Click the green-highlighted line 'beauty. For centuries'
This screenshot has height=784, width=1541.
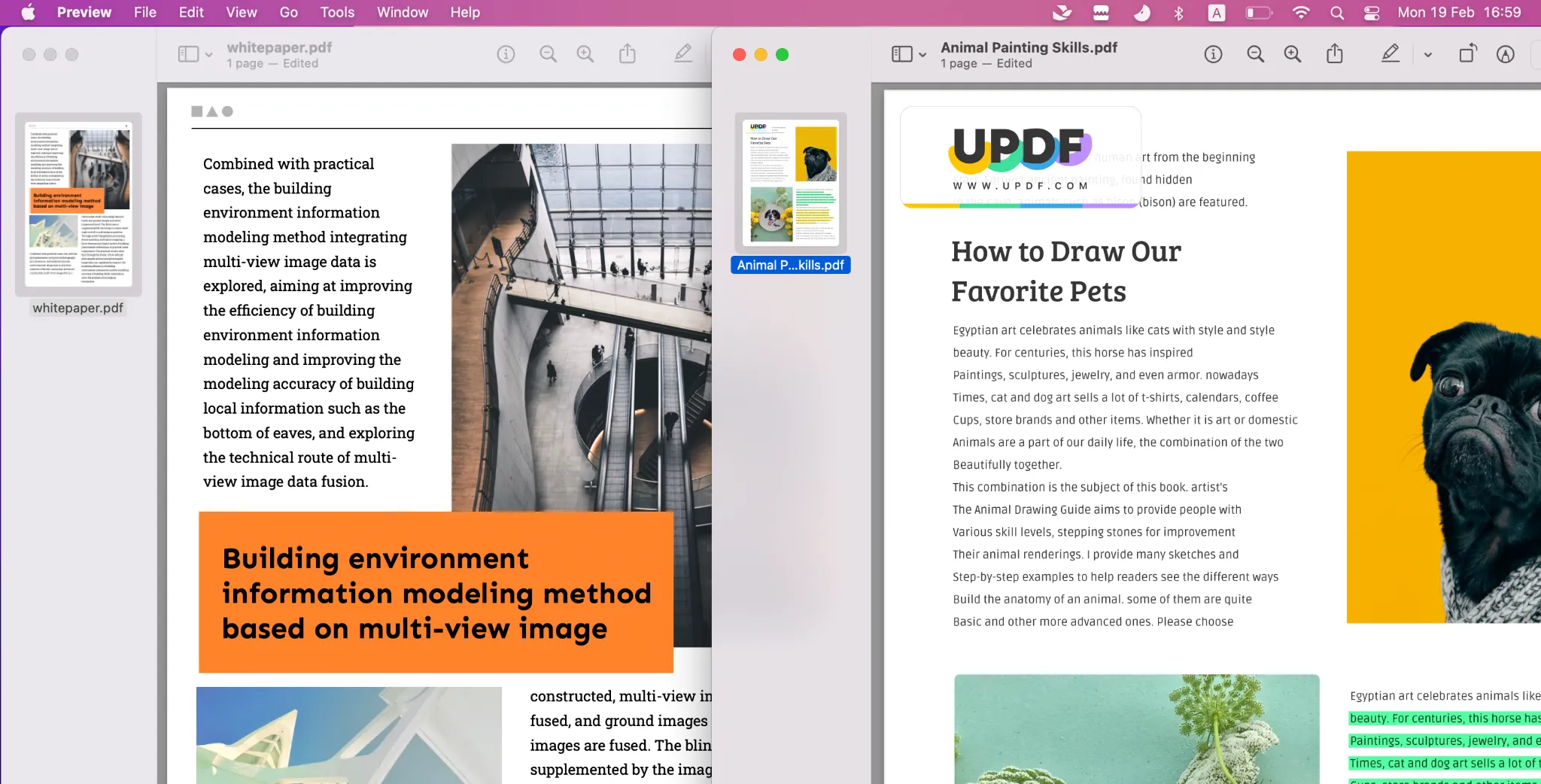point(1444,718)
